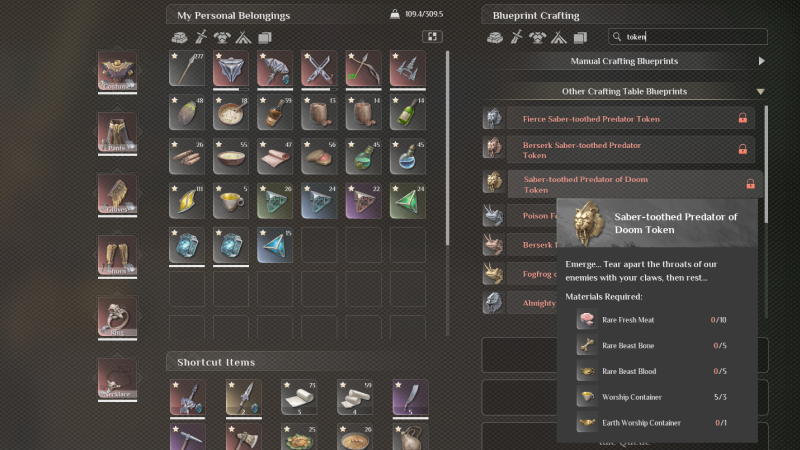The image size is (800, 450).
Task: Filter blueprints by armor category icon
Action: [x=537, y=37]
